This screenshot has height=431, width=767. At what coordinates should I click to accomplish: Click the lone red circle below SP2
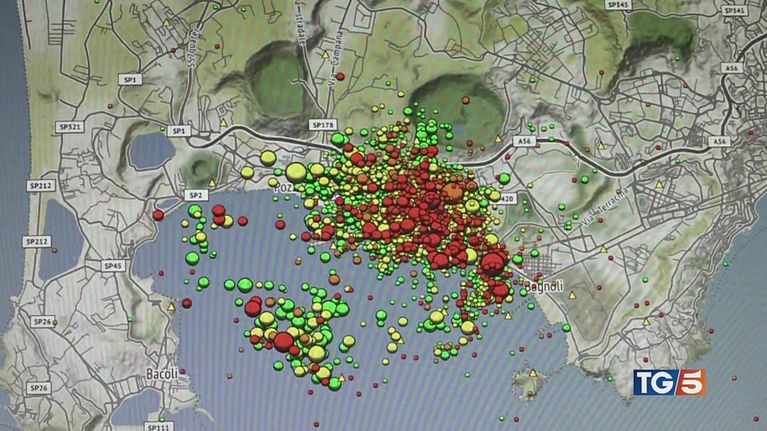pos(158,214)
